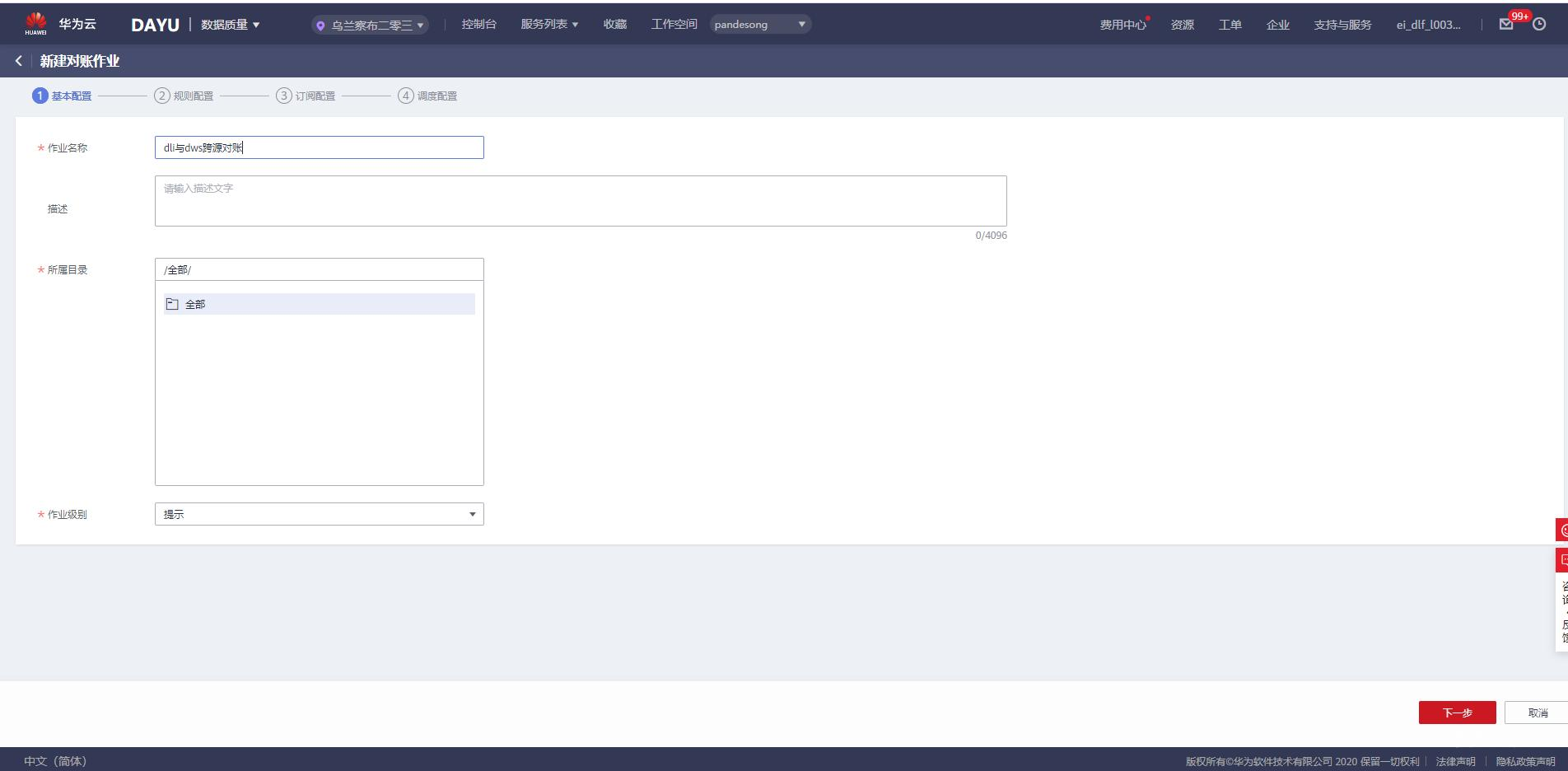Open the 法律声明 link
This screenshot has width=1568, height=771.
coord(1456,761)
